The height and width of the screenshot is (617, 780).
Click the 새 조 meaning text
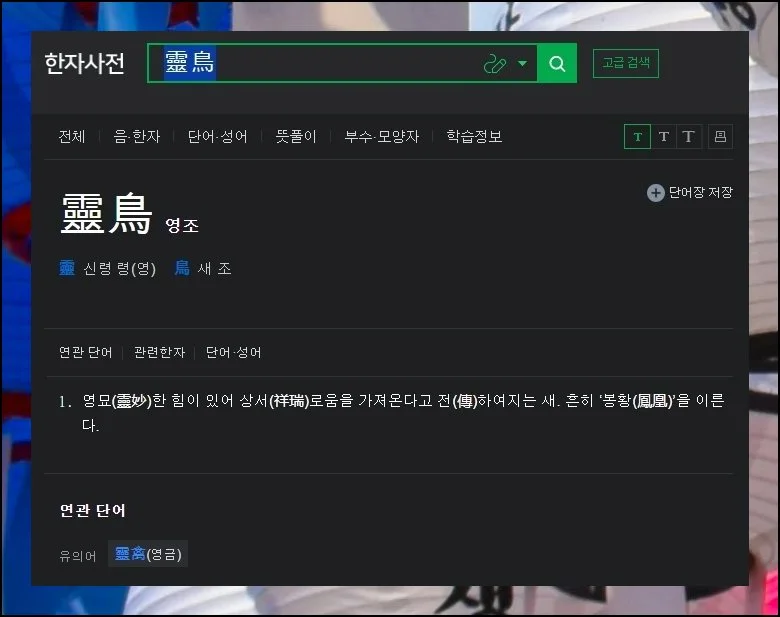214,269
